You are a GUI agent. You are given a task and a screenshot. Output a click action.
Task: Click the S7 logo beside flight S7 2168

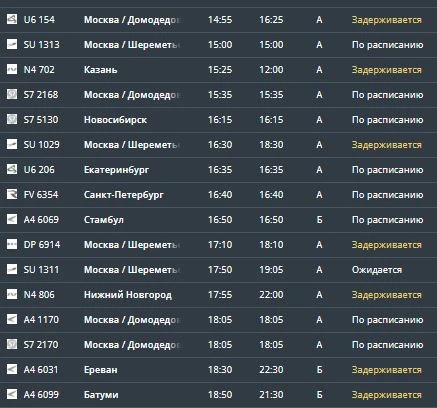12,94
